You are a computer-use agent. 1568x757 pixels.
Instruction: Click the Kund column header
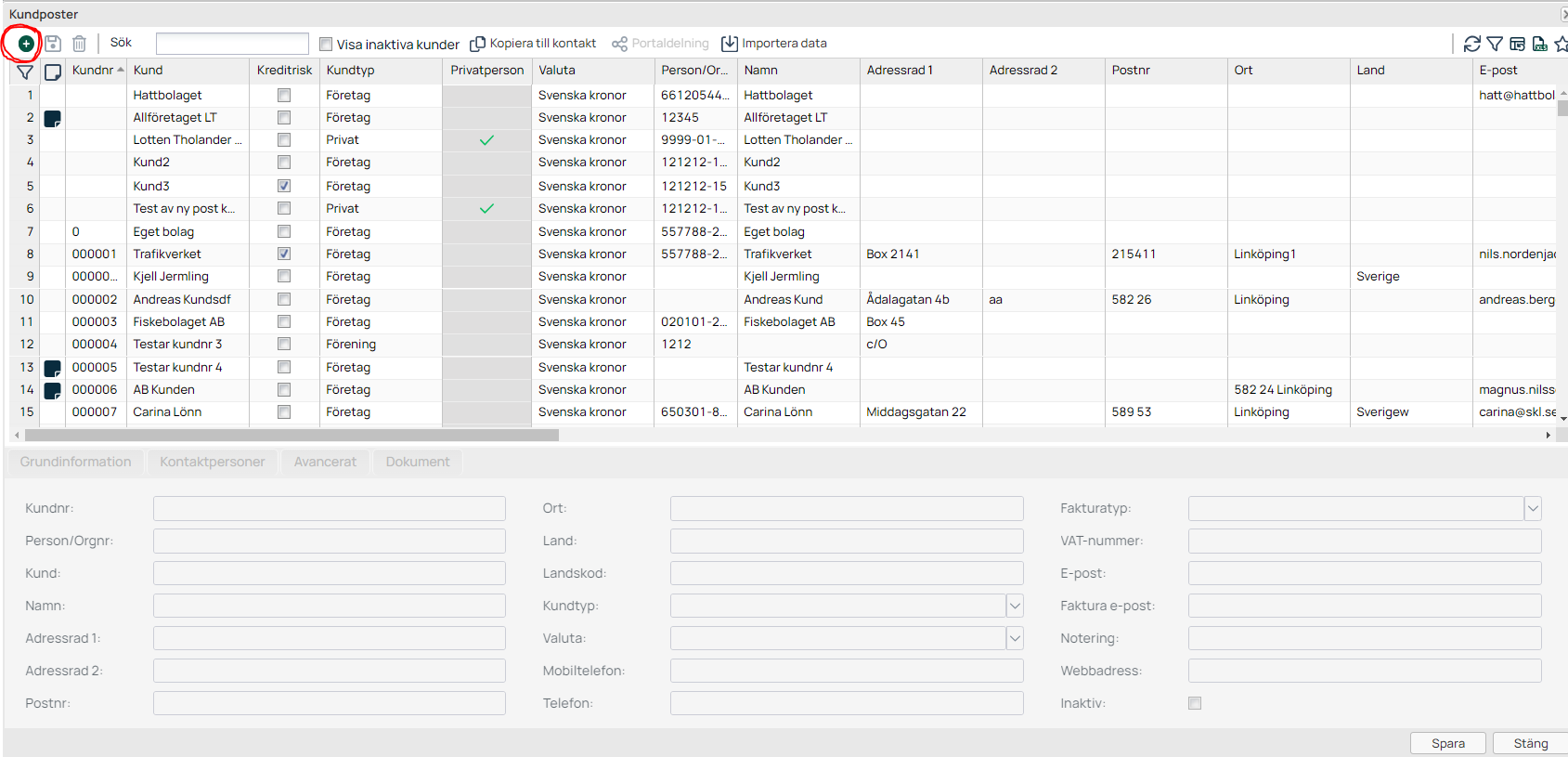[188, 71]
